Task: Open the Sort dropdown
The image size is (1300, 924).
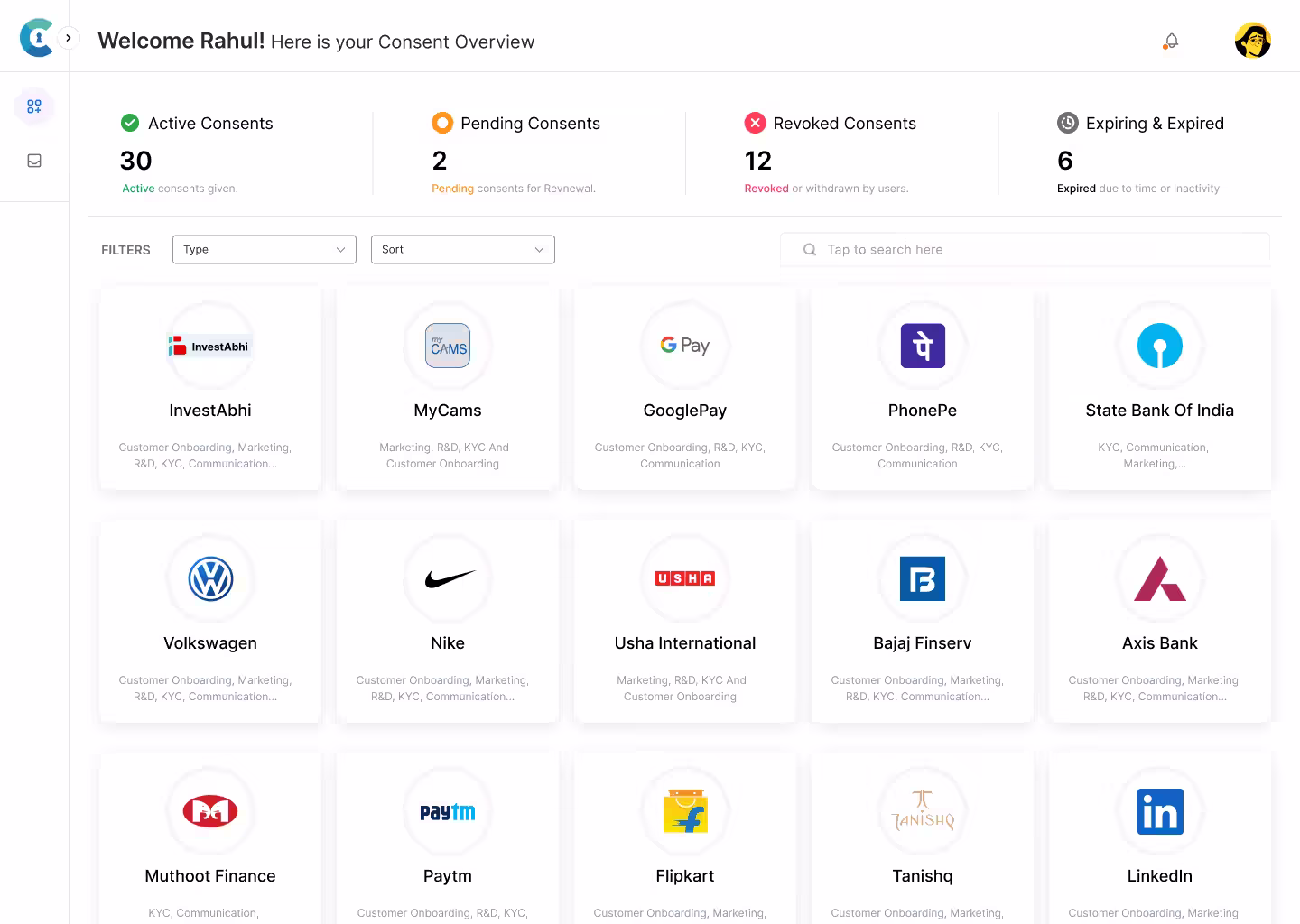Action: pyautogui.click(x=463, y=250)
